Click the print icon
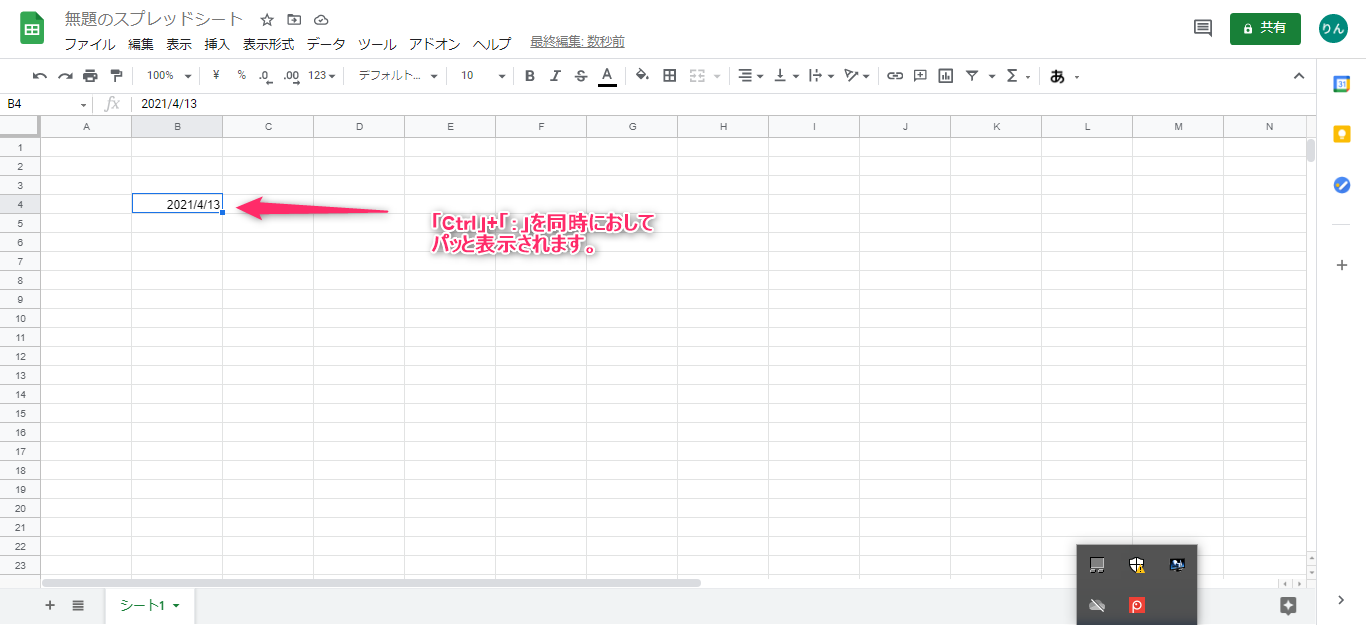 (91, 76)
